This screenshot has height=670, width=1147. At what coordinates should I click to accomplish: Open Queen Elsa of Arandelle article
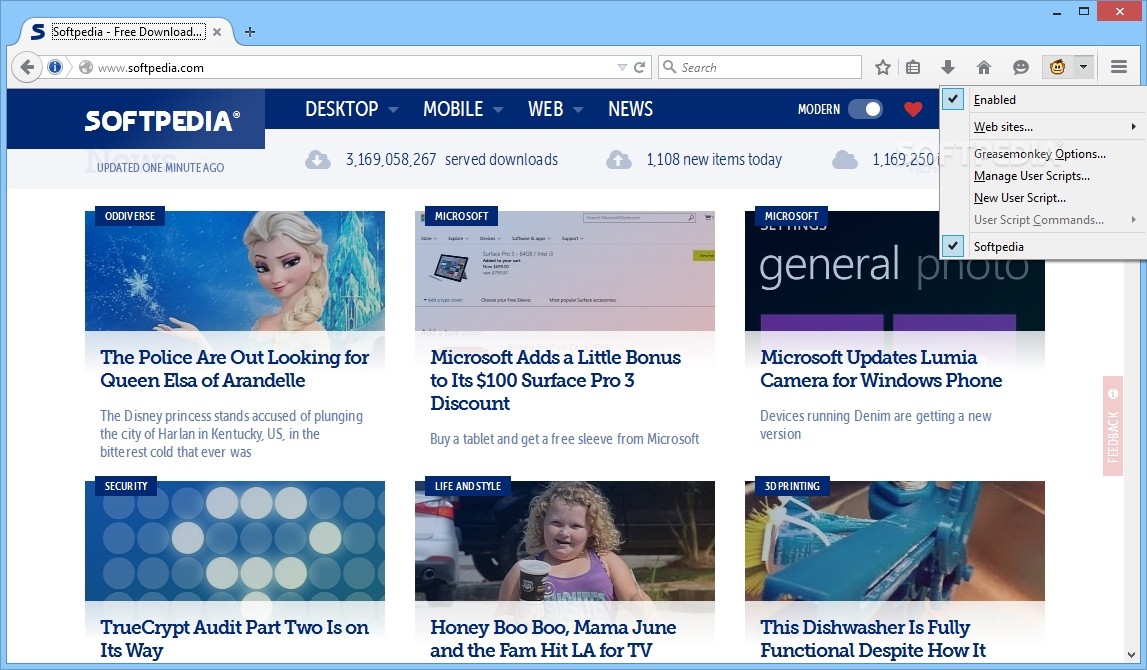(235, 369)
